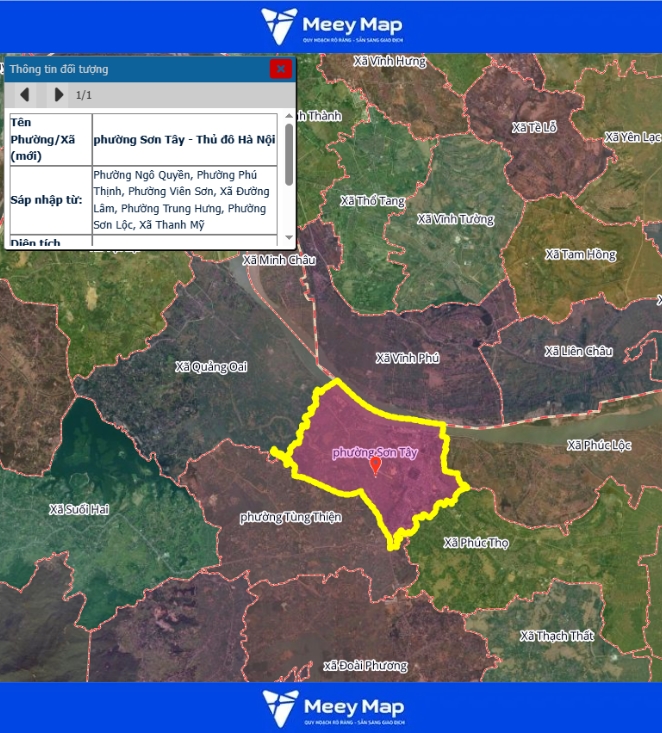Click the Xã Thổ Tang map region
The image size is (662, 733).
(x=373, y=201)
